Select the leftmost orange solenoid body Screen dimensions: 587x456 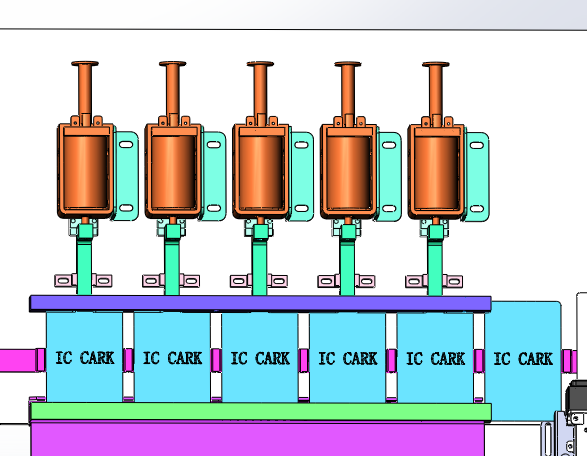(86, 171)
